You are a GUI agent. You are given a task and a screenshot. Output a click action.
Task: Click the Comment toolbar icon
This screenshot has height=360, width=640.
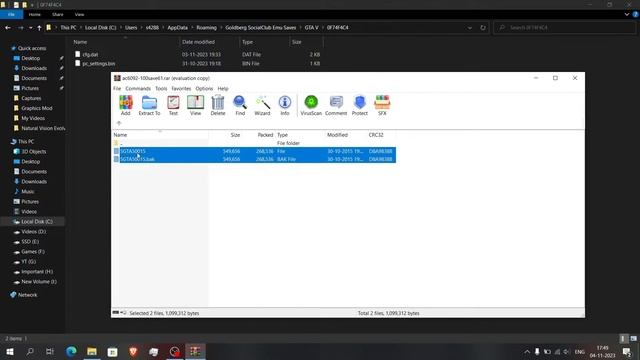coord(336,105)
